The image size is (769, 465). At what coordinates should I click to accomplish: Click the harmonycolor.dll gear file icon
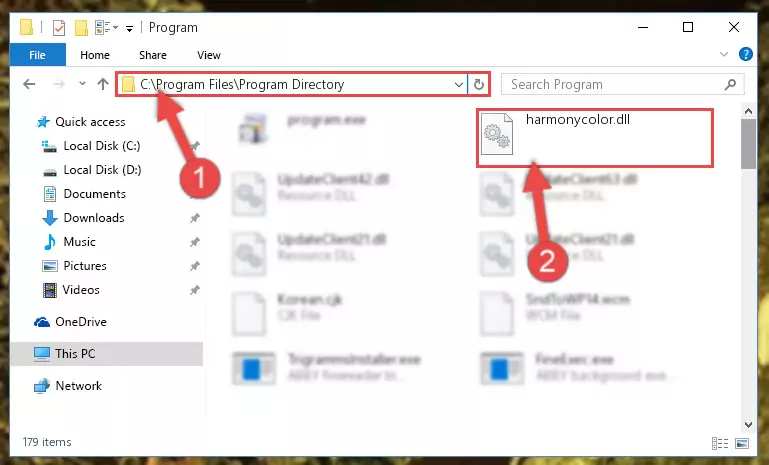[x=497, y=134]
